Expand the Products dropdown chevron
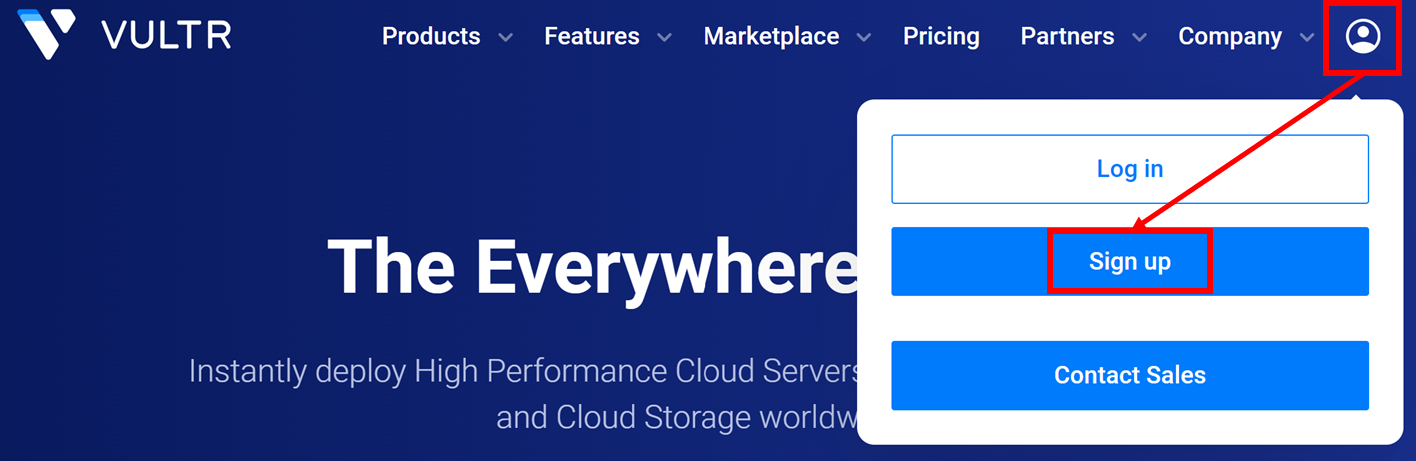Image resolution: width=1416 pixels, height=461 pixels. point(506,38)
